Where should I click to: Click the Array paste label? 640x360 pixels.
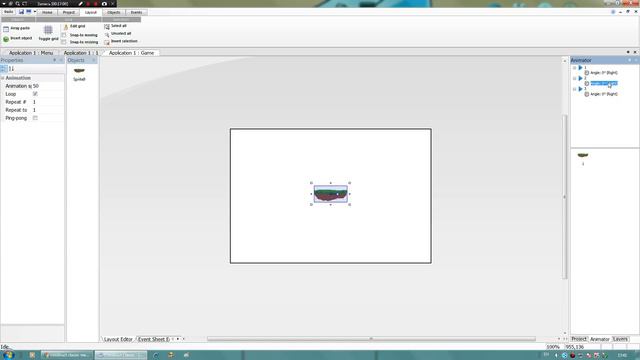point(20,28)
